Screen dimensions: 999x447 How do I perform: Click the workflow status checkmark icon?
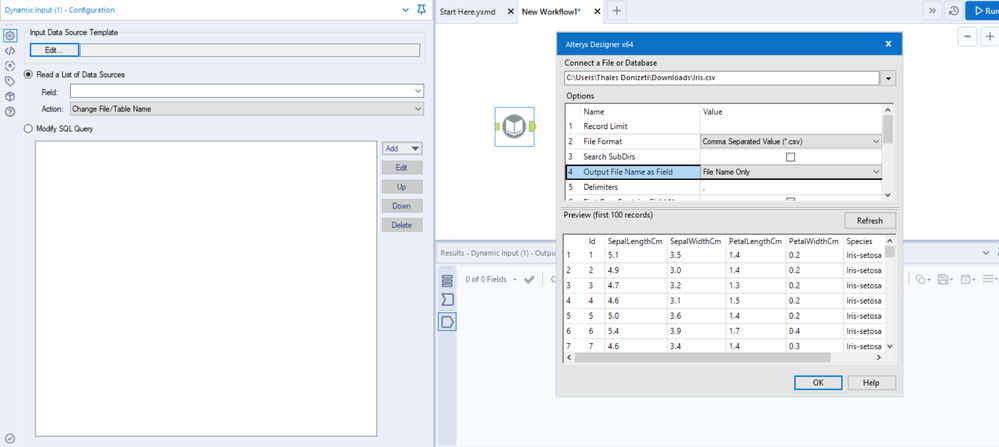tap(10, 438)
